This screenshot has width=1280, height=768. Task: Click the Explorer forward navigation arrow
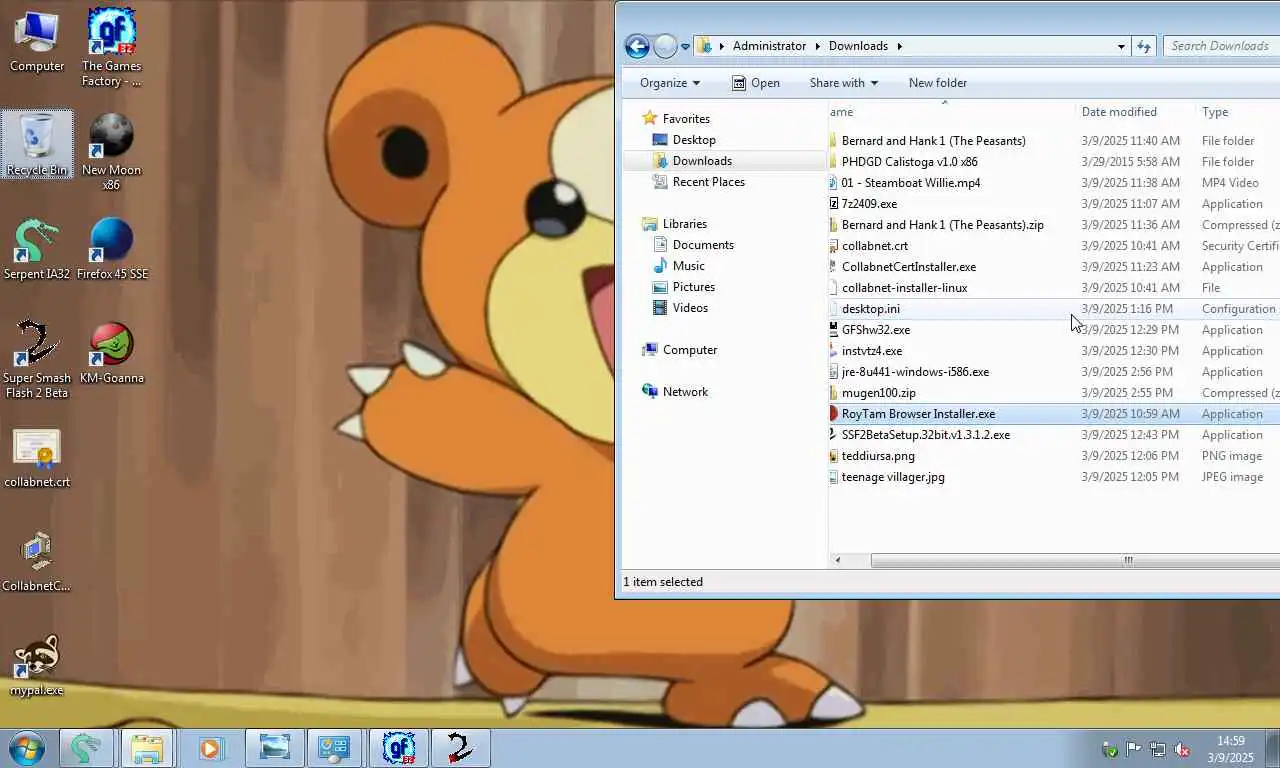(665, 46)
